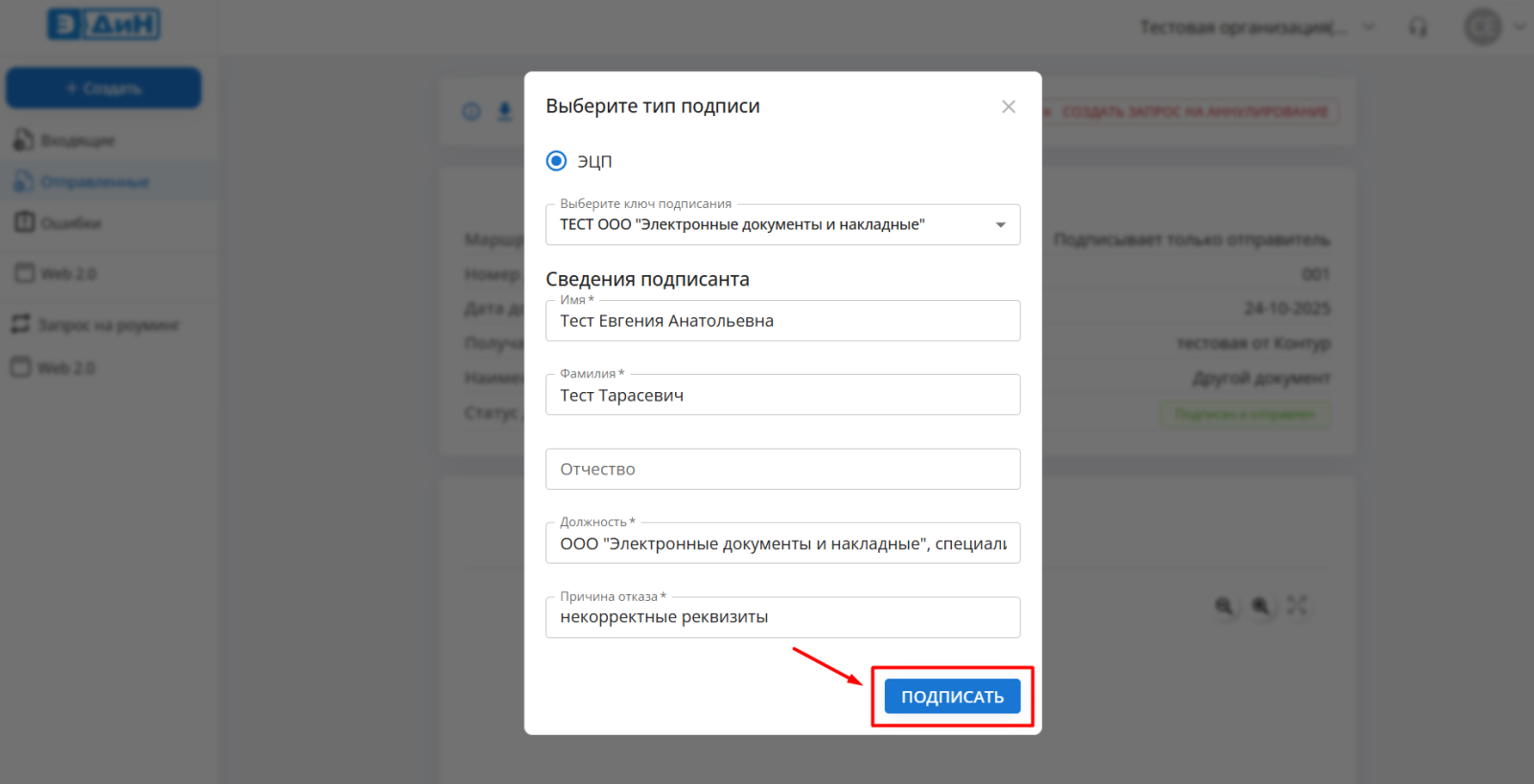Select the ЭЦП radio button
Image resolution: width=1534 pixels, height=784 pixels.
pyautogui.click(x=556, y=161)
